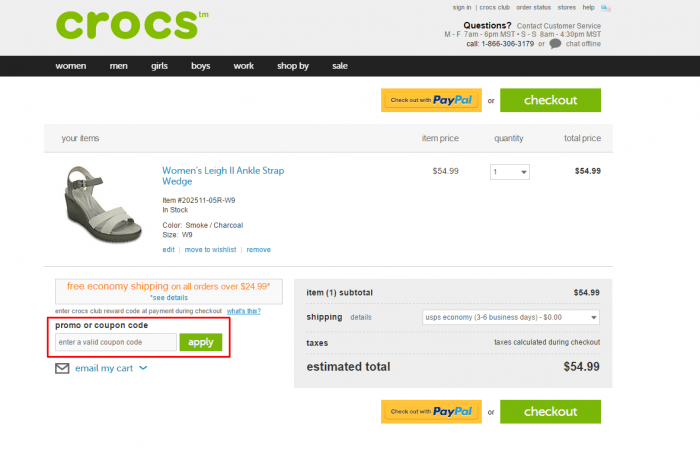Click the chat bubble icon
The height and width of the screenshot is (455, 700).
(x=555, y=43)
